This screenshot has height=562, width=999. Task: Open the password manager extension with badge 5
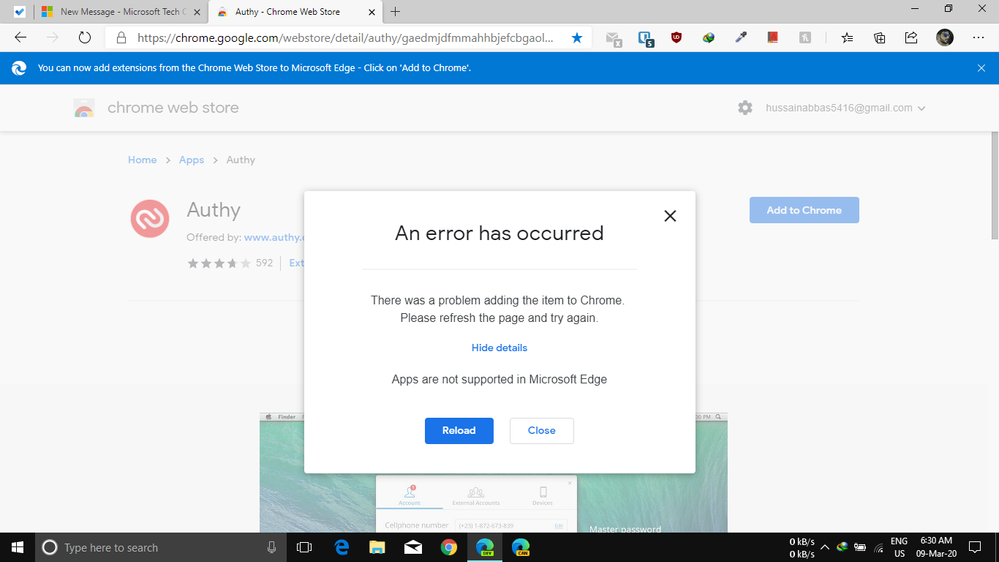[645, 39]
